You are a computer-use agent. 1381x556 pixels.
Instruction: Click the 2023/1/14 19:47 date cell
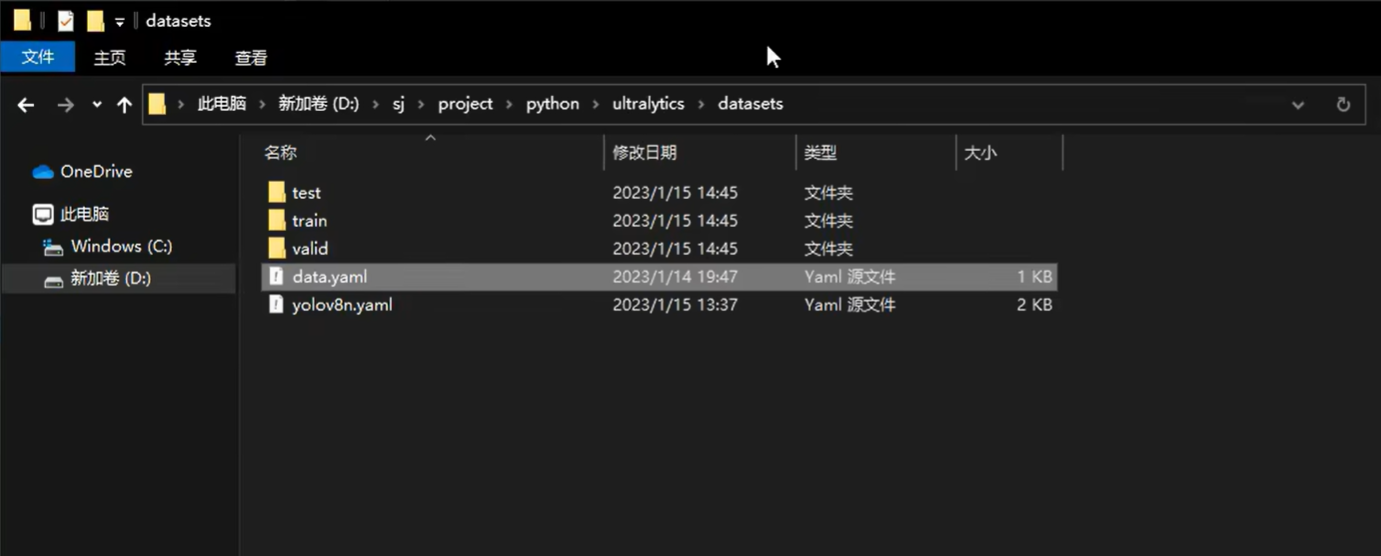675,277
